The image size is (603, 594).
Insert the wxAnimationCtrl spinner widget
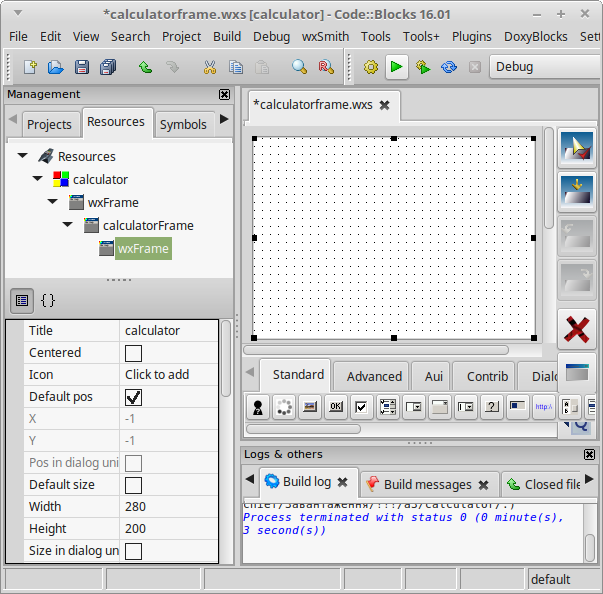coord(284,407)
